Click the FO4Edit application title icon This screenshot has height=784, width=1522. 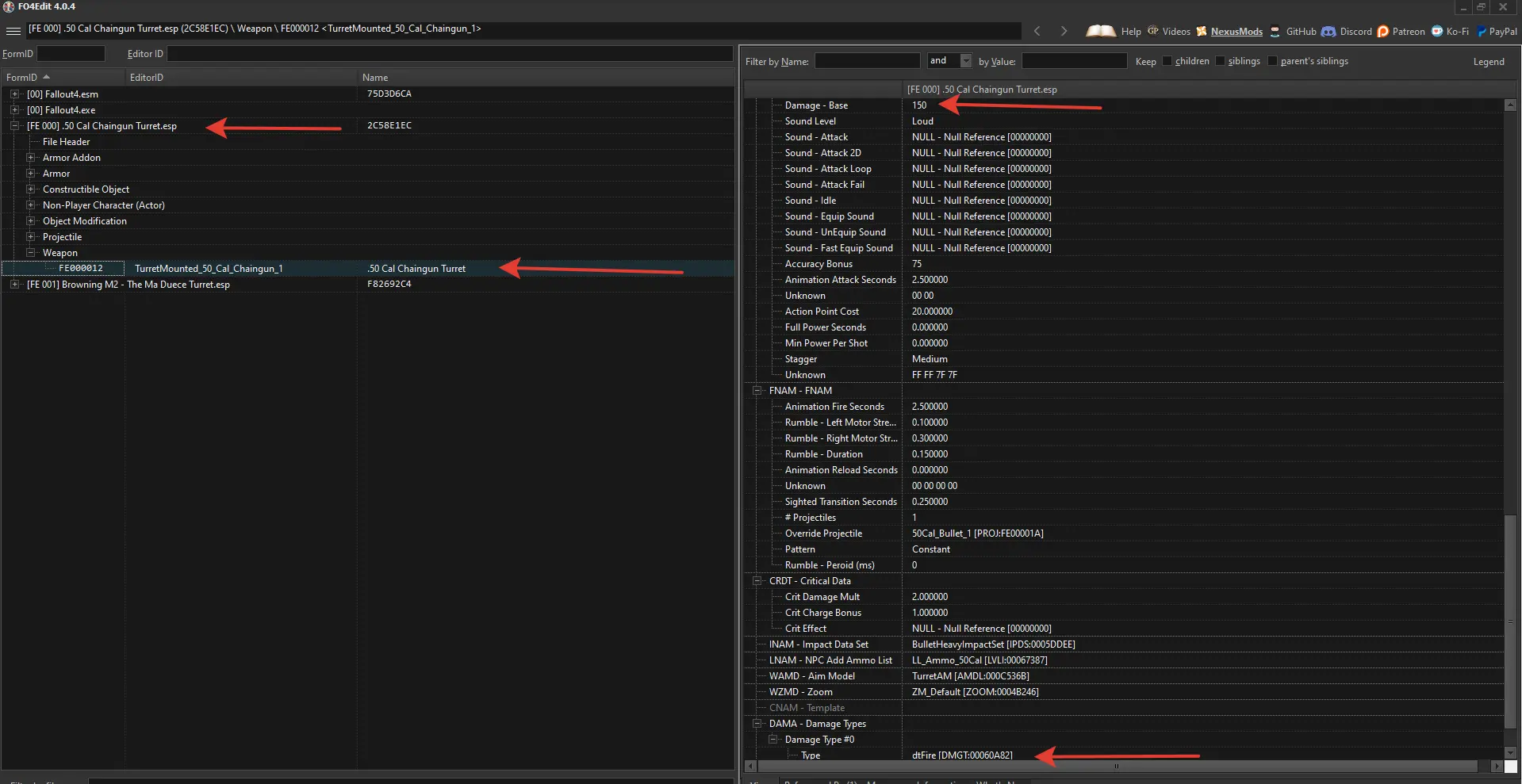(9, 6)
